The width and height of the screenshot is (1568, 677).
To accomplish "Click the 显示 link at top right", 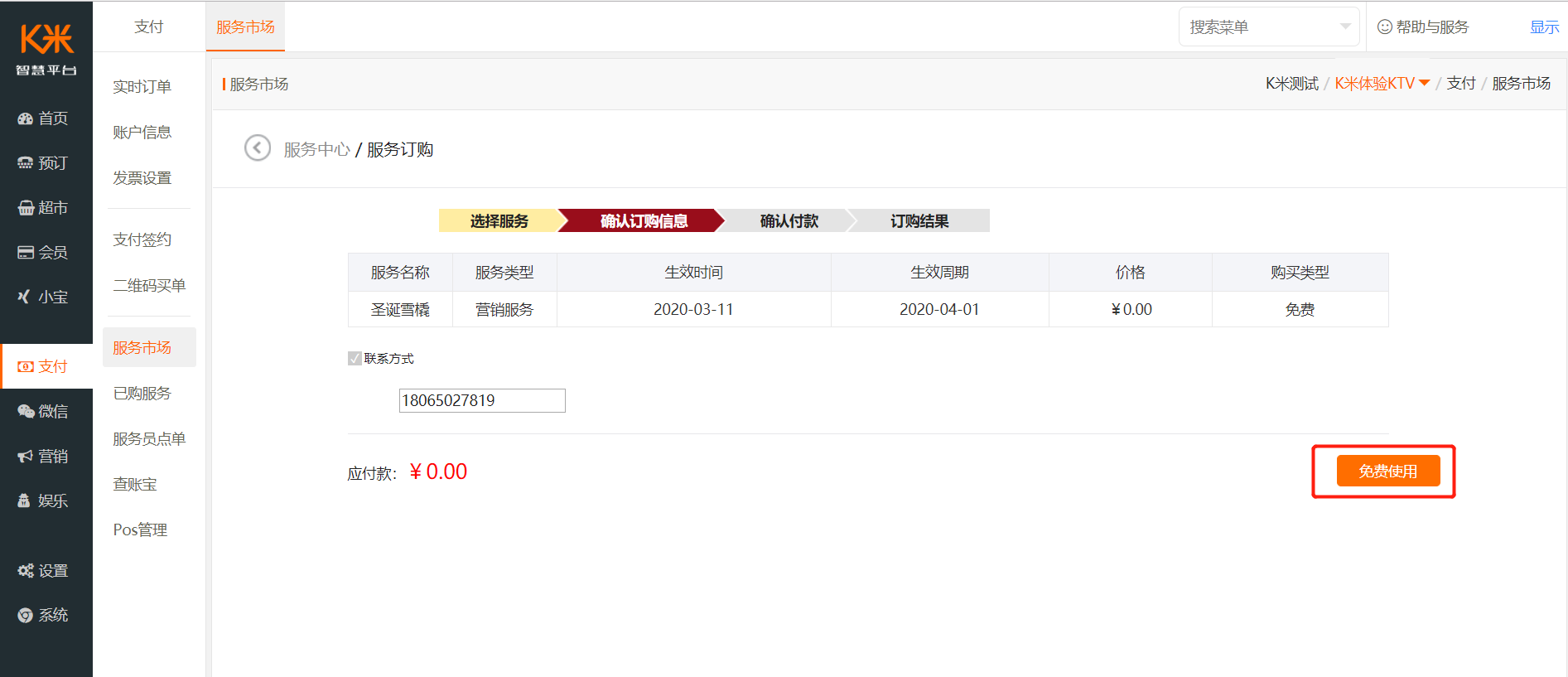I will point(1544,27).
